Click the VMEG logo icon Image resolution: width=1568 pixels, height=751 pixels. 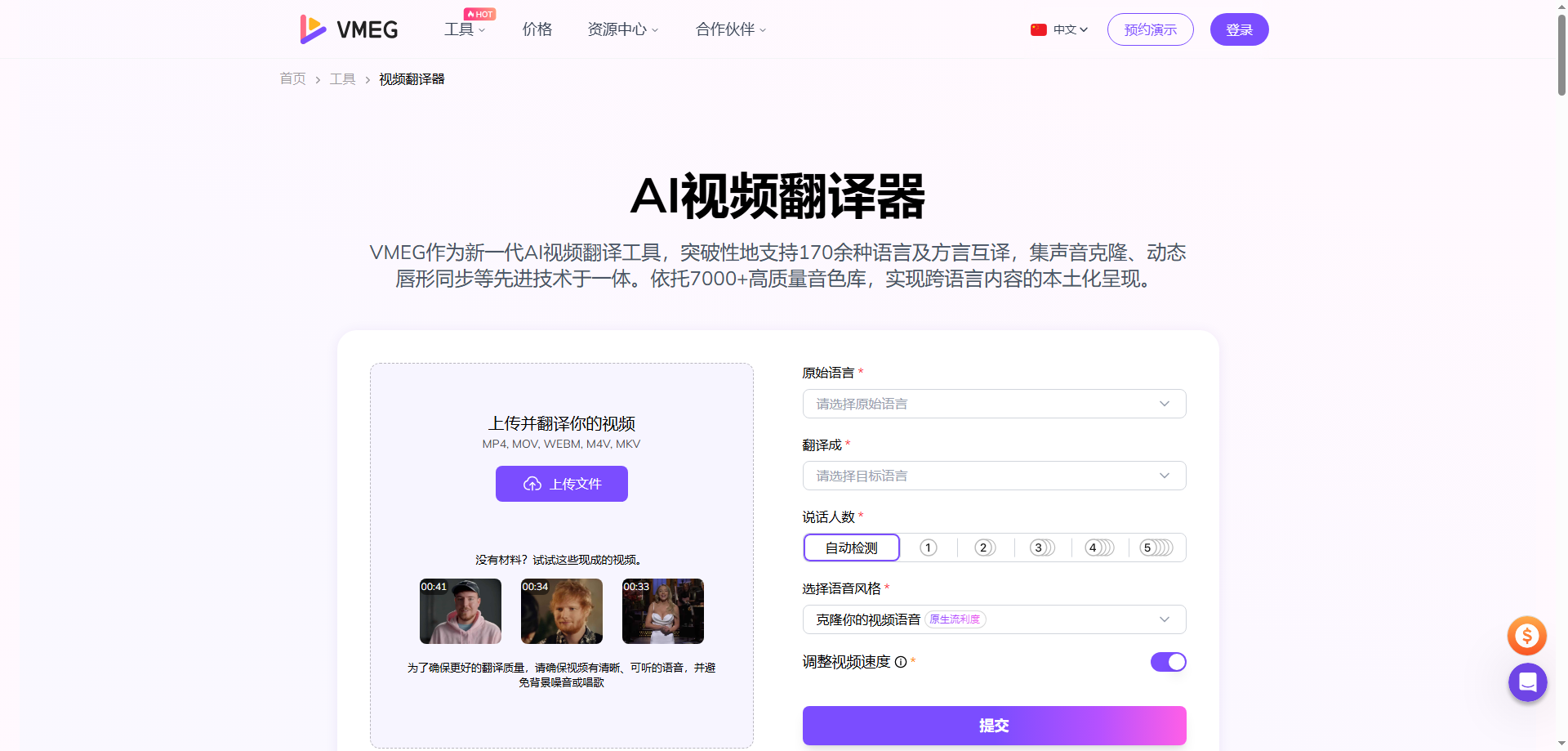pos(313,29)
